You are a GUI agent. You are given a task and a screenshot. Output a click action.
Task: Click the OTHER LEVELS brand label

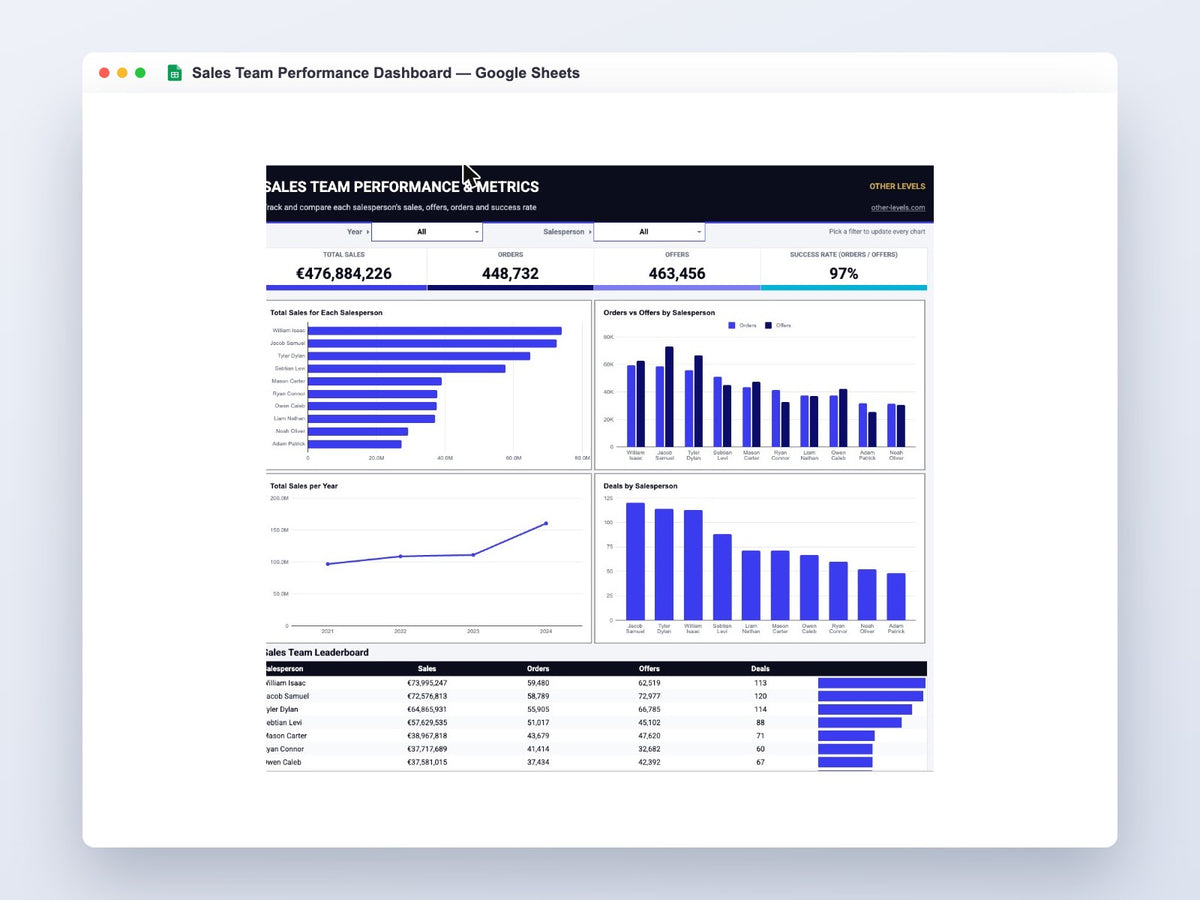(897, 186)
